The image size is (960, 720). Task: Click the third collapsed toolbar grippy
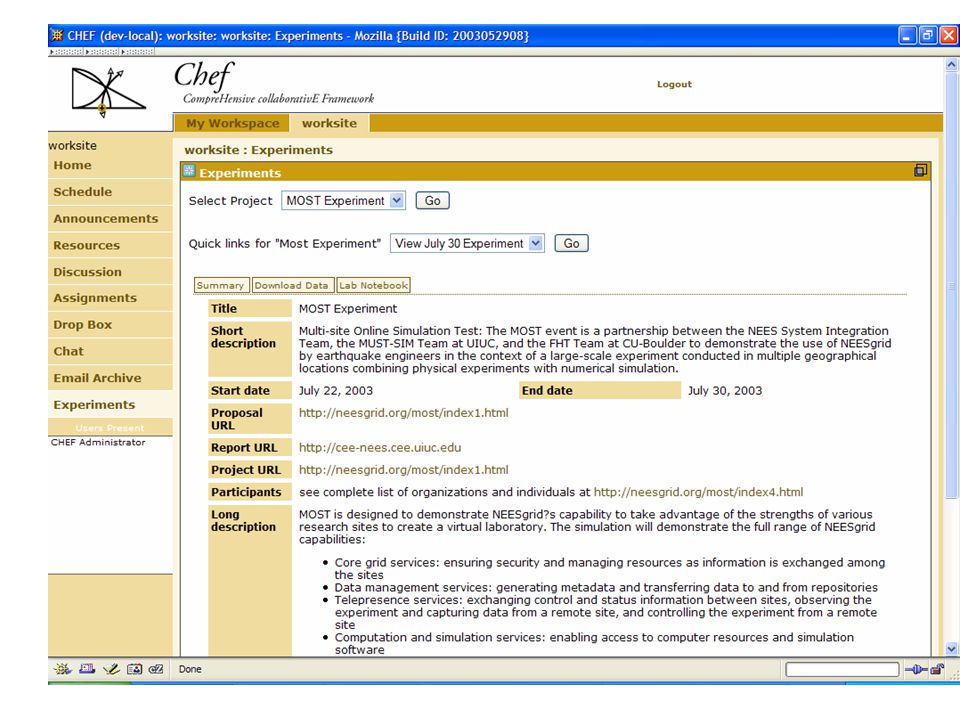[x=138, y=52]
